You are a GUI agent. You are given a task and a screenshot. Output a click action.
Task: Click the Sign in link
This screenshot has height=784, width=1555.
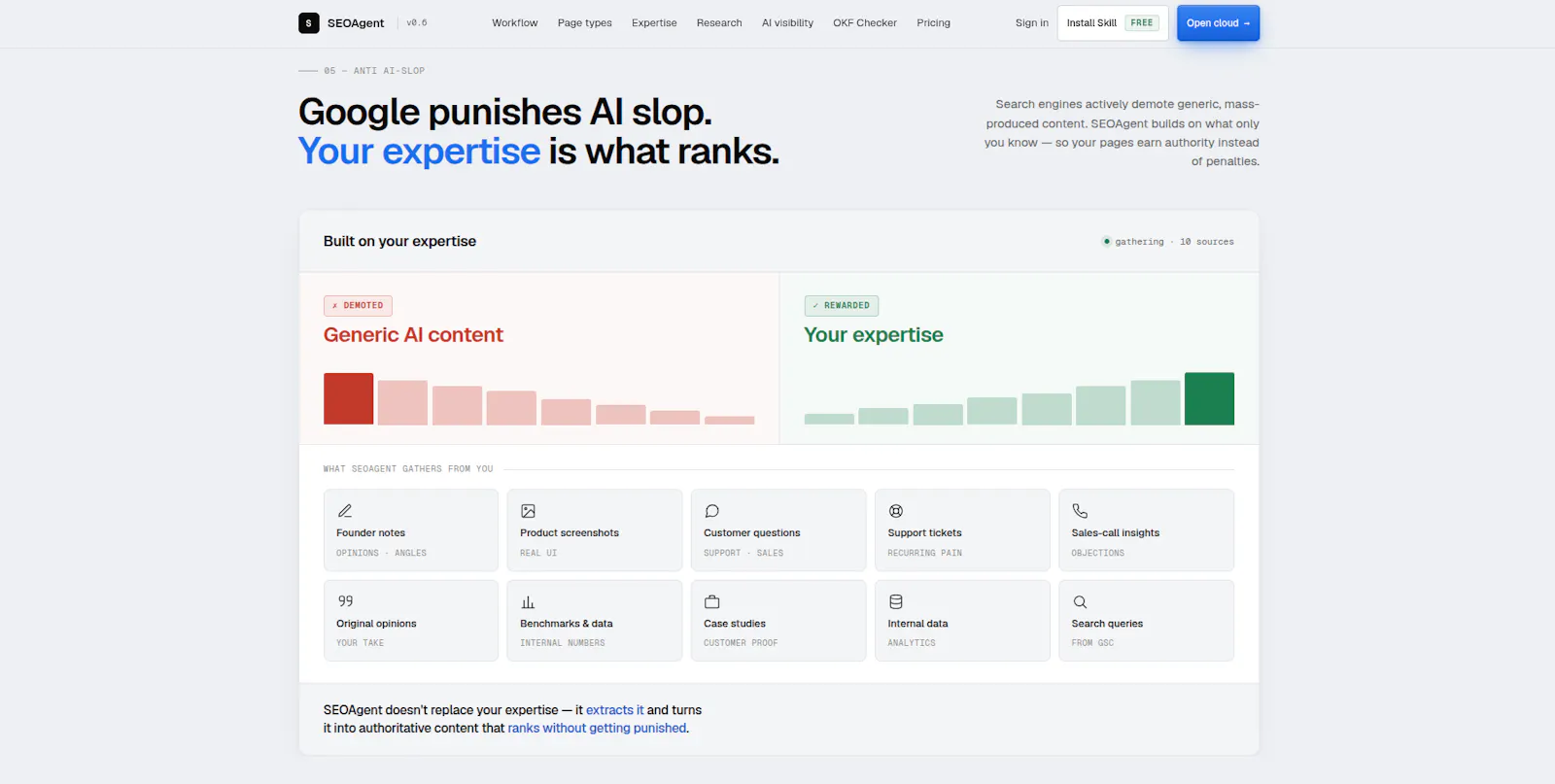(1031, 23)
